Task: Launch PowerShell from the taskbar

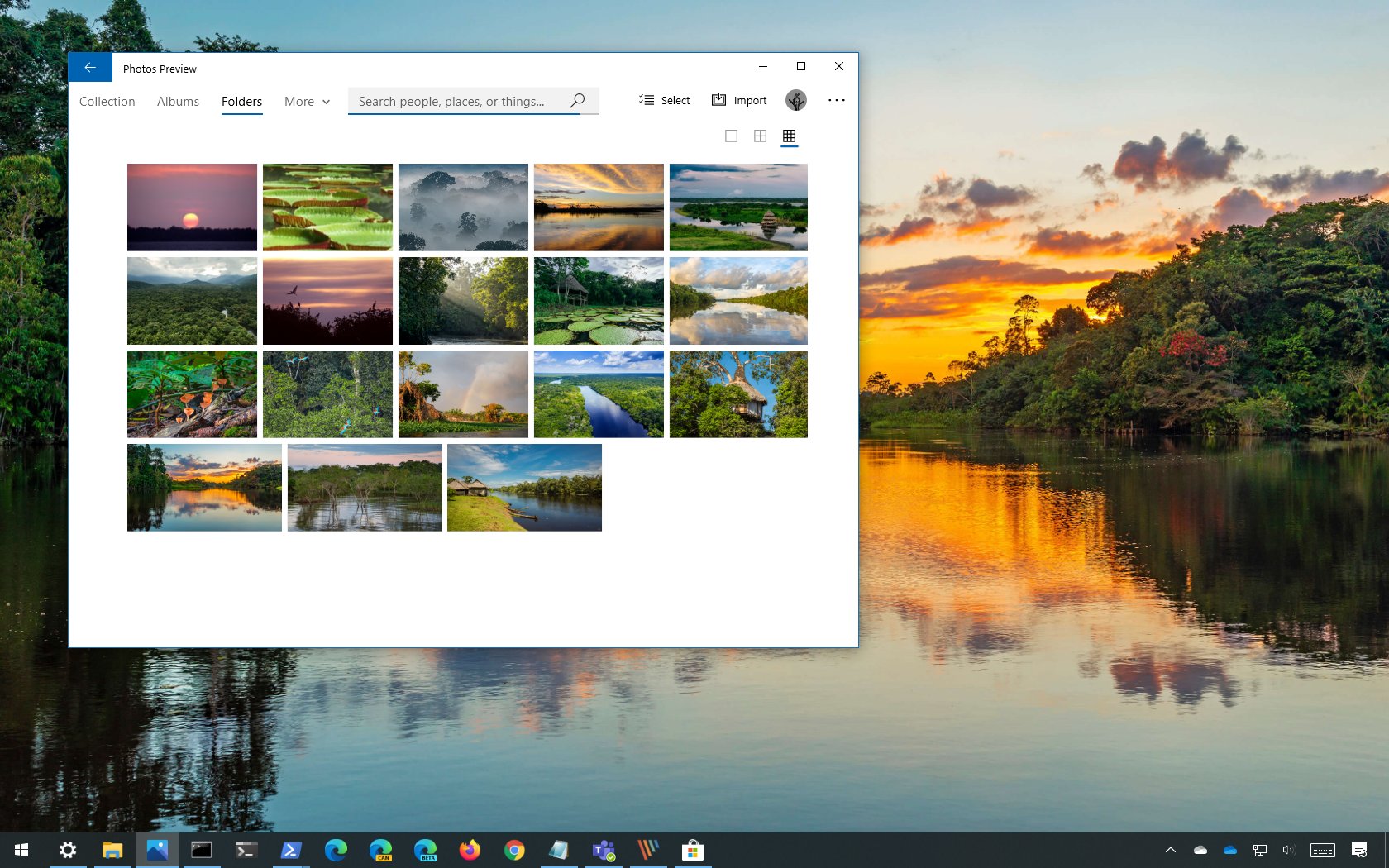Action: [291, 850]
